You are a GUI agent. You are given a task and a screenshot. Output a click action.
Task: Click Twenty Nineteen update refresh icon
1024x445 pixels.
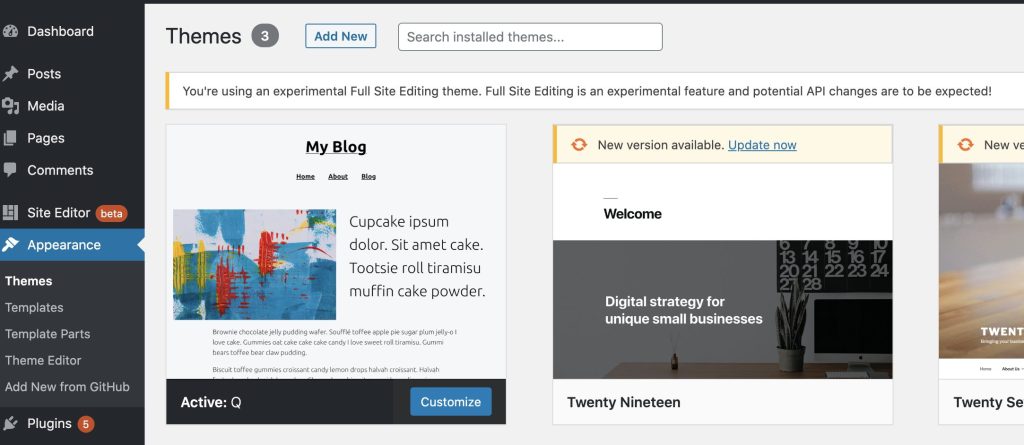(579, 145)
